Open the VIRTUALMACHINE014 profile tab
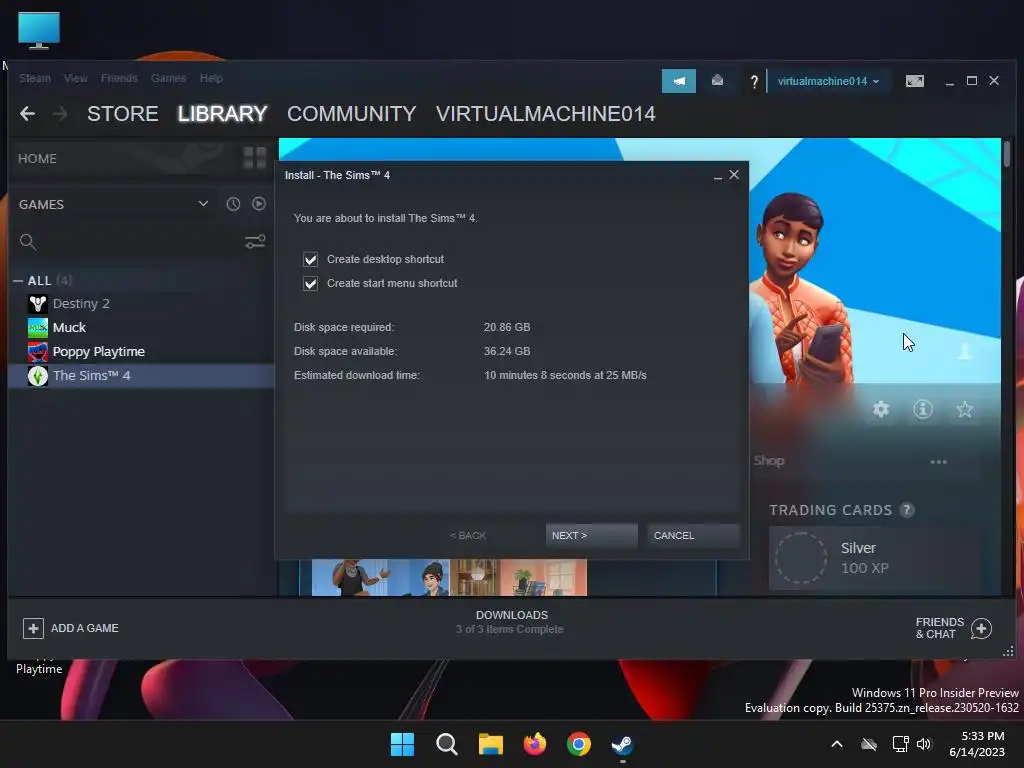The width and height of the screenshot is (1024, 768). (545, 114)
